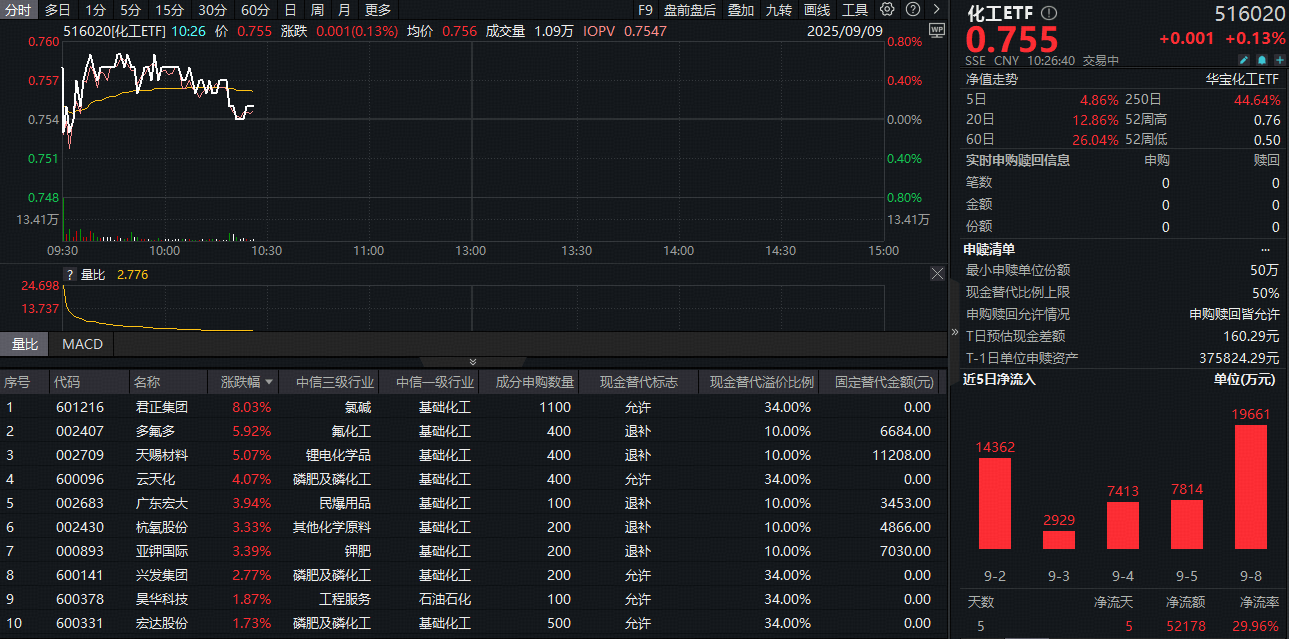Open the settings gear icon in the toolbar

tap(886, 9)
